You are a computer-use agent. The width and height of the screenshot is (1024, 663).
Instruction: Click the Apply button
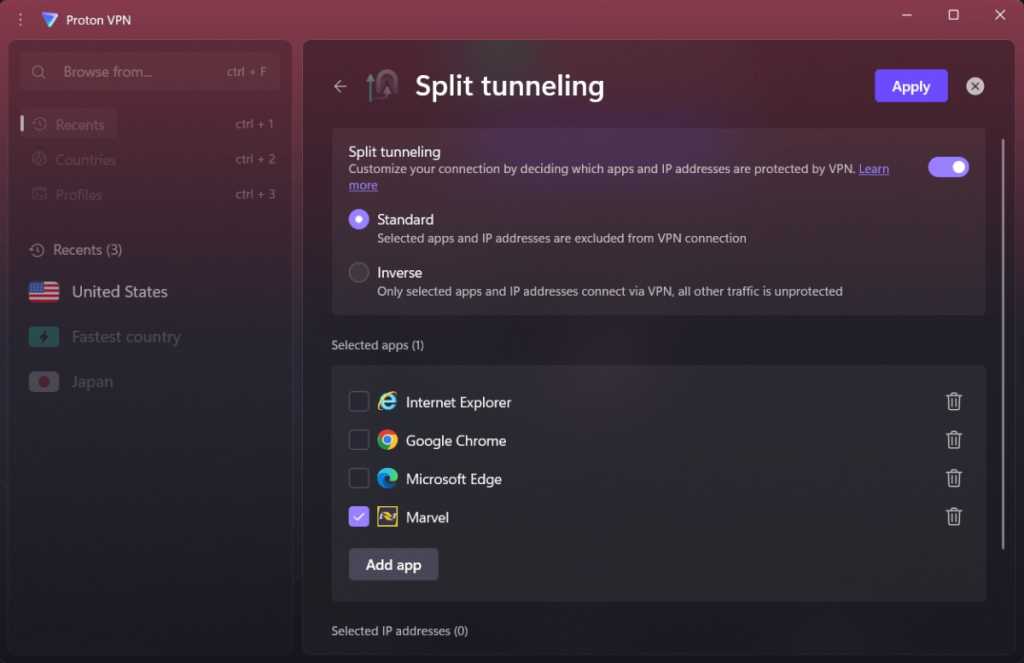point(910,86)
